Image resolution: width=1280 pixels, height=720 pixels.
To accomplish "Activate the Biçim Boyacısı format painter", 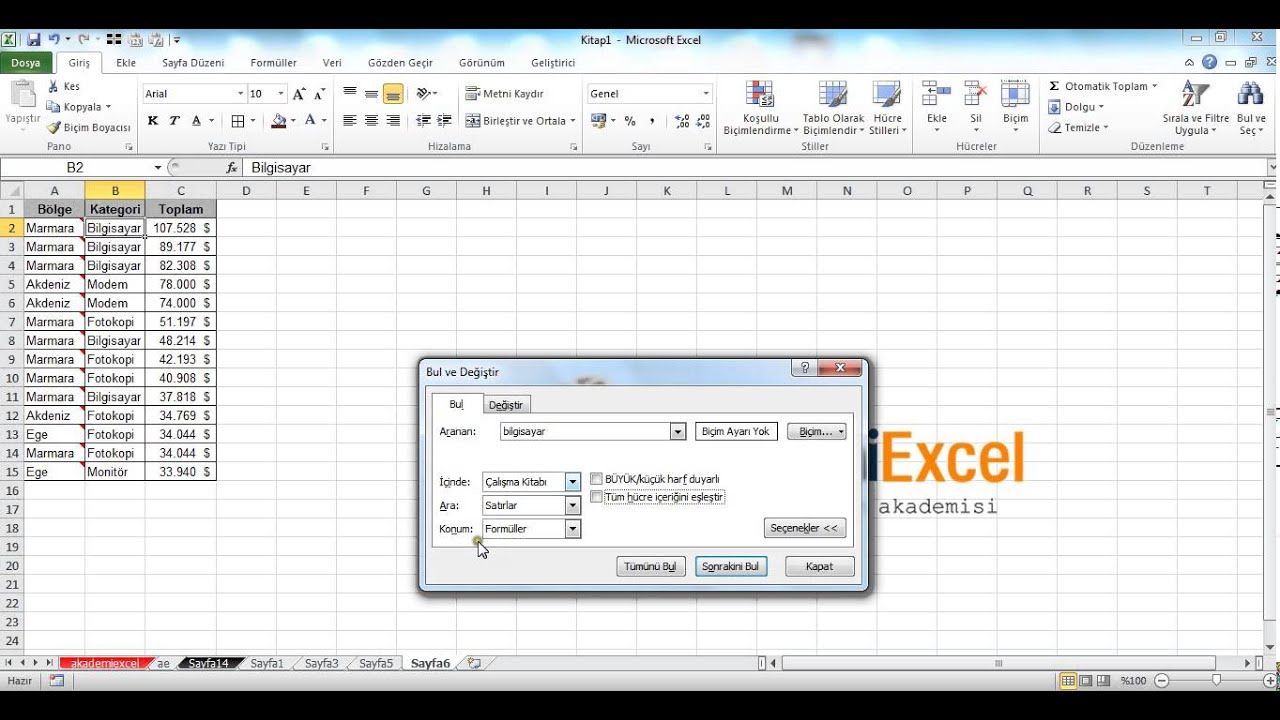I will (x=54, y=128).
